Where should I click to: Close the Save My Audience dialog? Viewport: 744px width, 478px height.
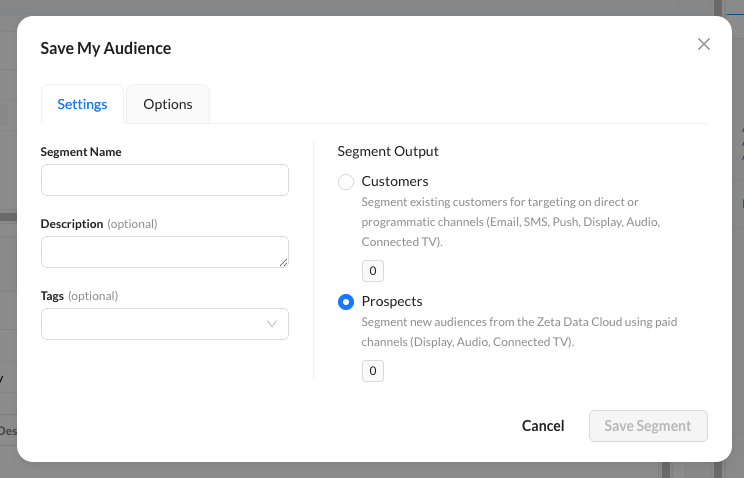coord(704,44)
